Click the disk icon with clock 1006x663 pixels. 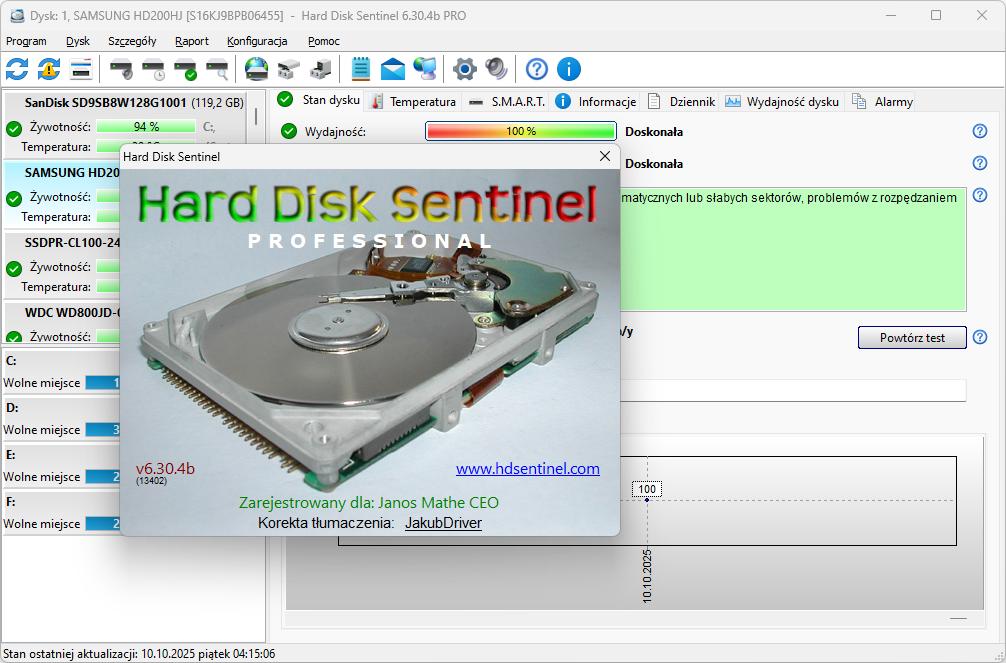[x=153, y=69]
